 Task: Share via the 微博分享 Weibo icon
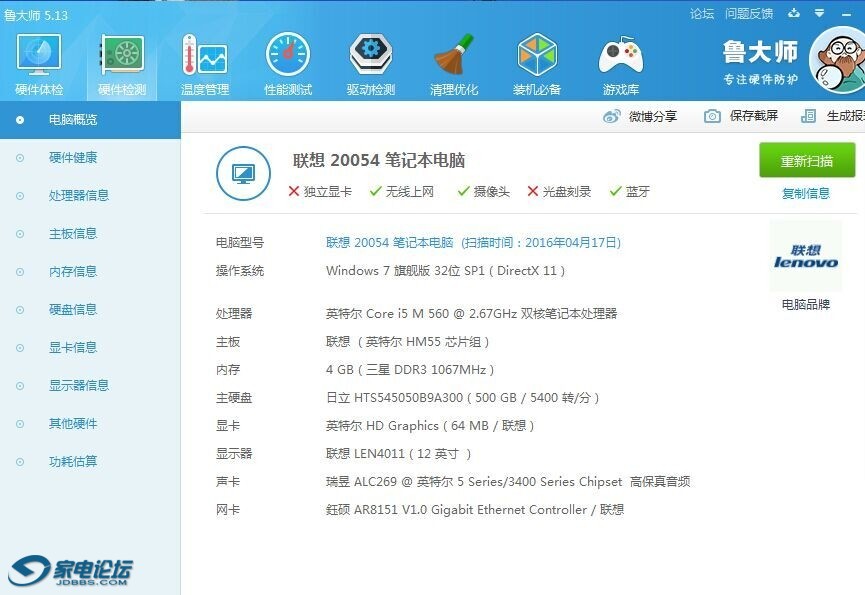612,116
